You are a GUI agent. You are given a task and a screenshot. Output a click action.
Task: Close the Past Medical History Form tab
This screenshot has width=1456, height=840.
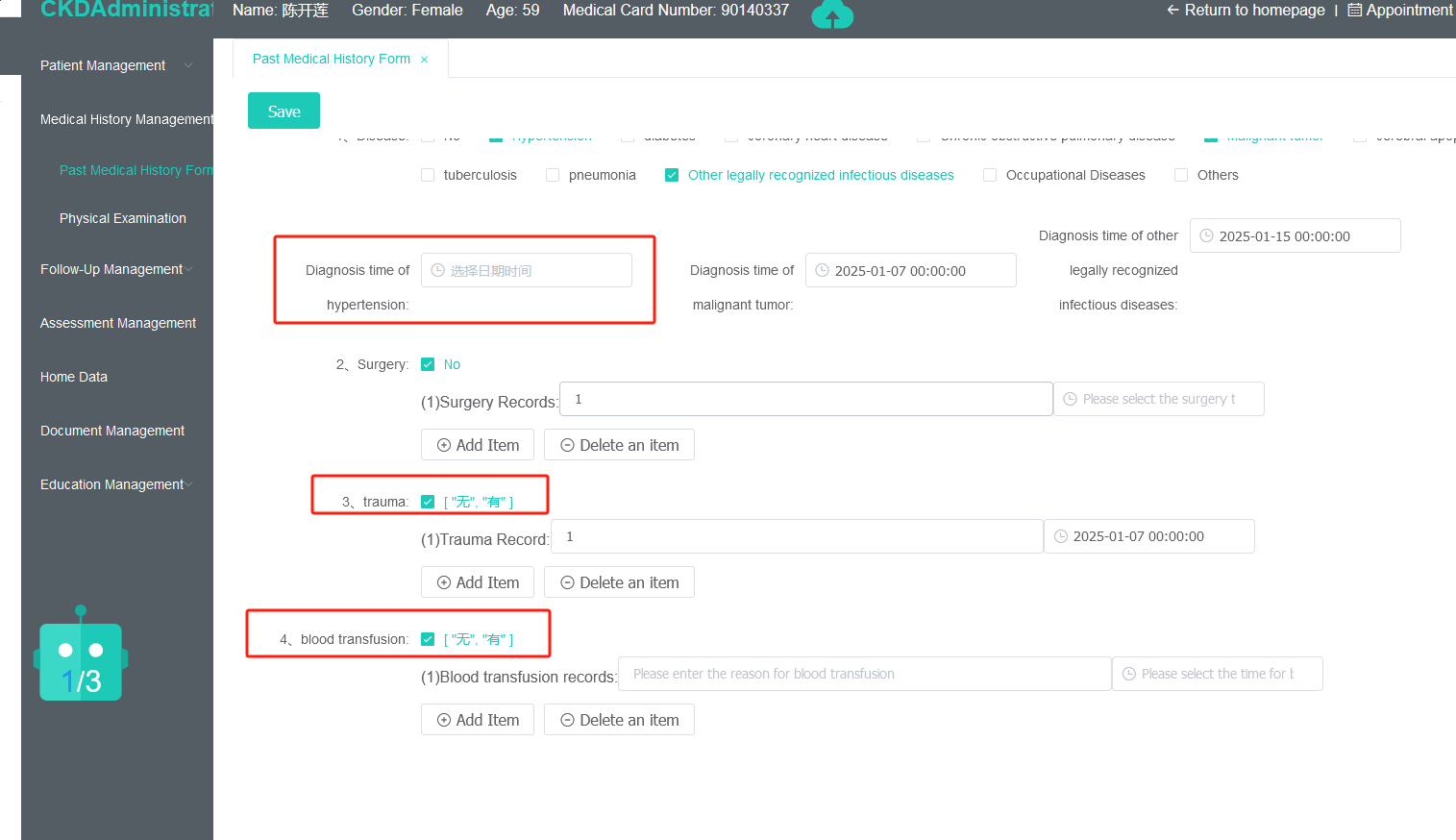pos(424,60)
